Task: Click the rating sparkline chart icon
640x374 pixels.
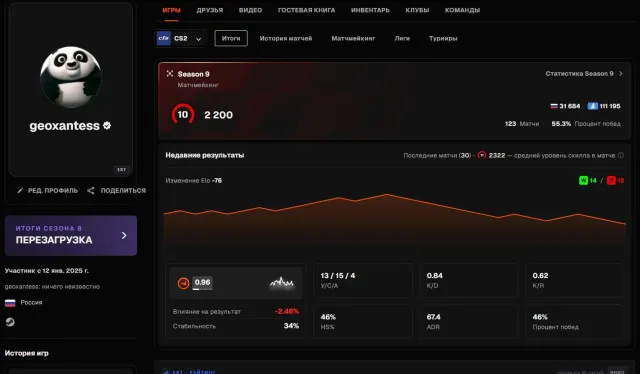Action: click(282, 282)
